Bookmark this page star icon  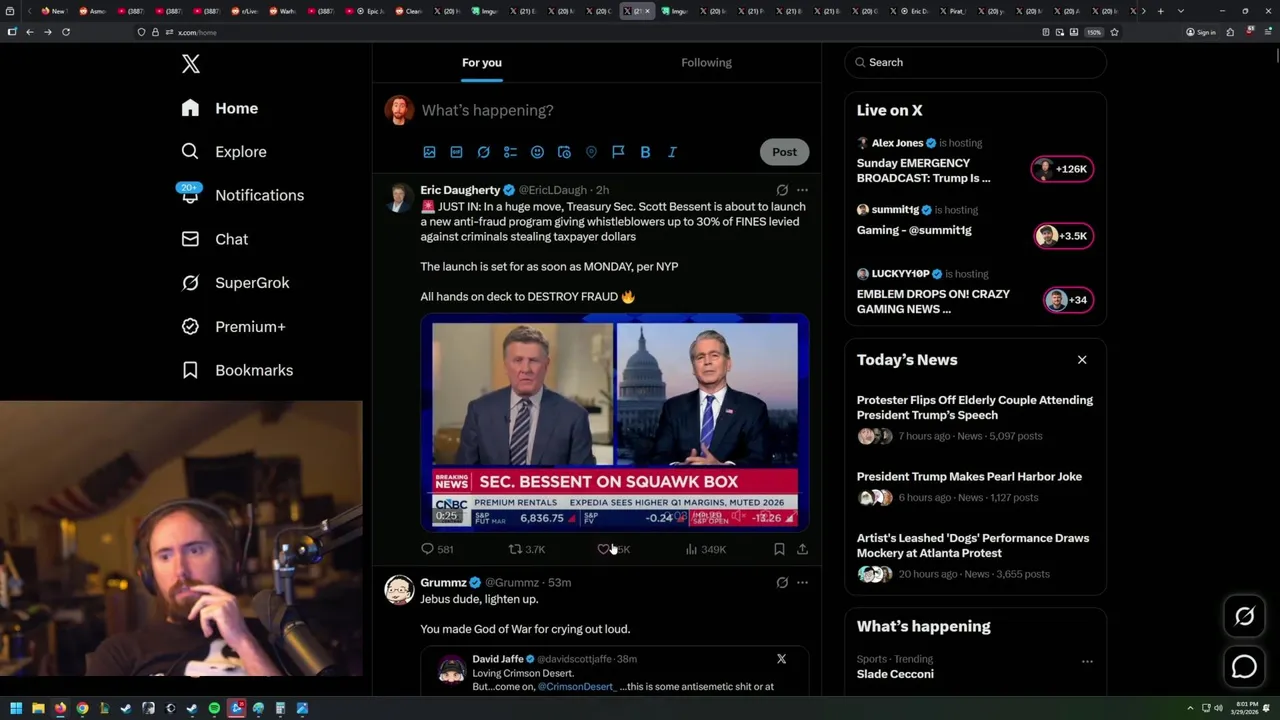1114,32
